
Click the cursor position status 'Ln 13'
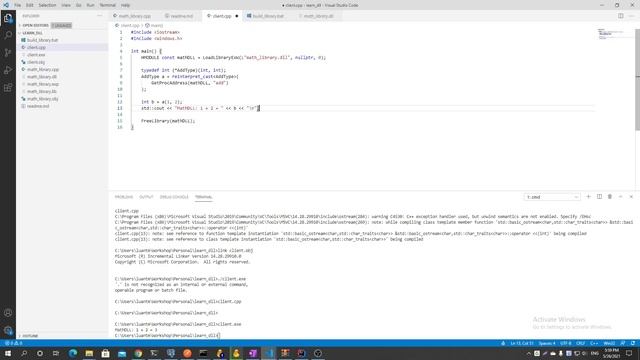(x=522, y=343)
